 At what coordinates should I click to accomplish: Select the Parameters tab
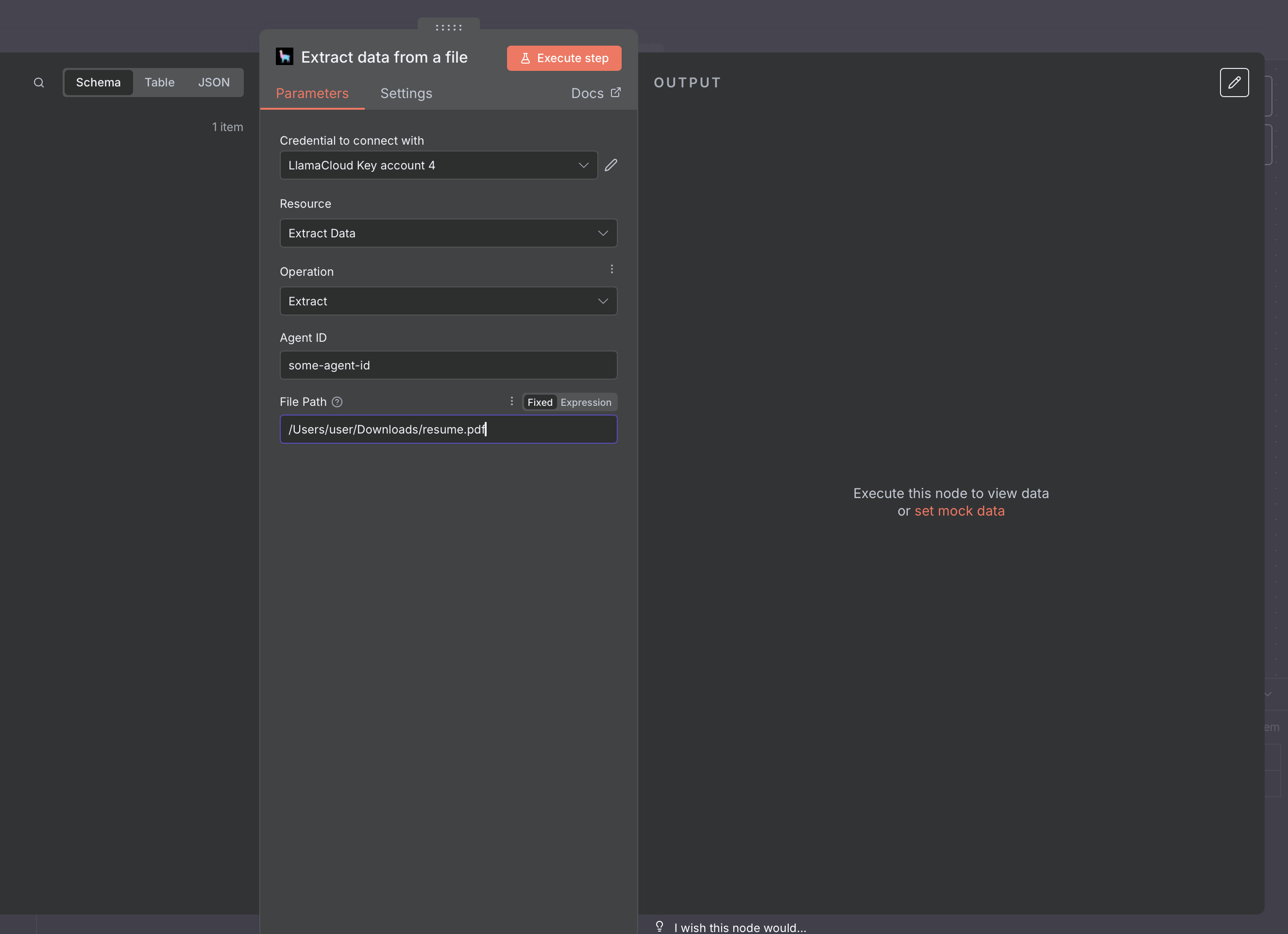[312, 94]
